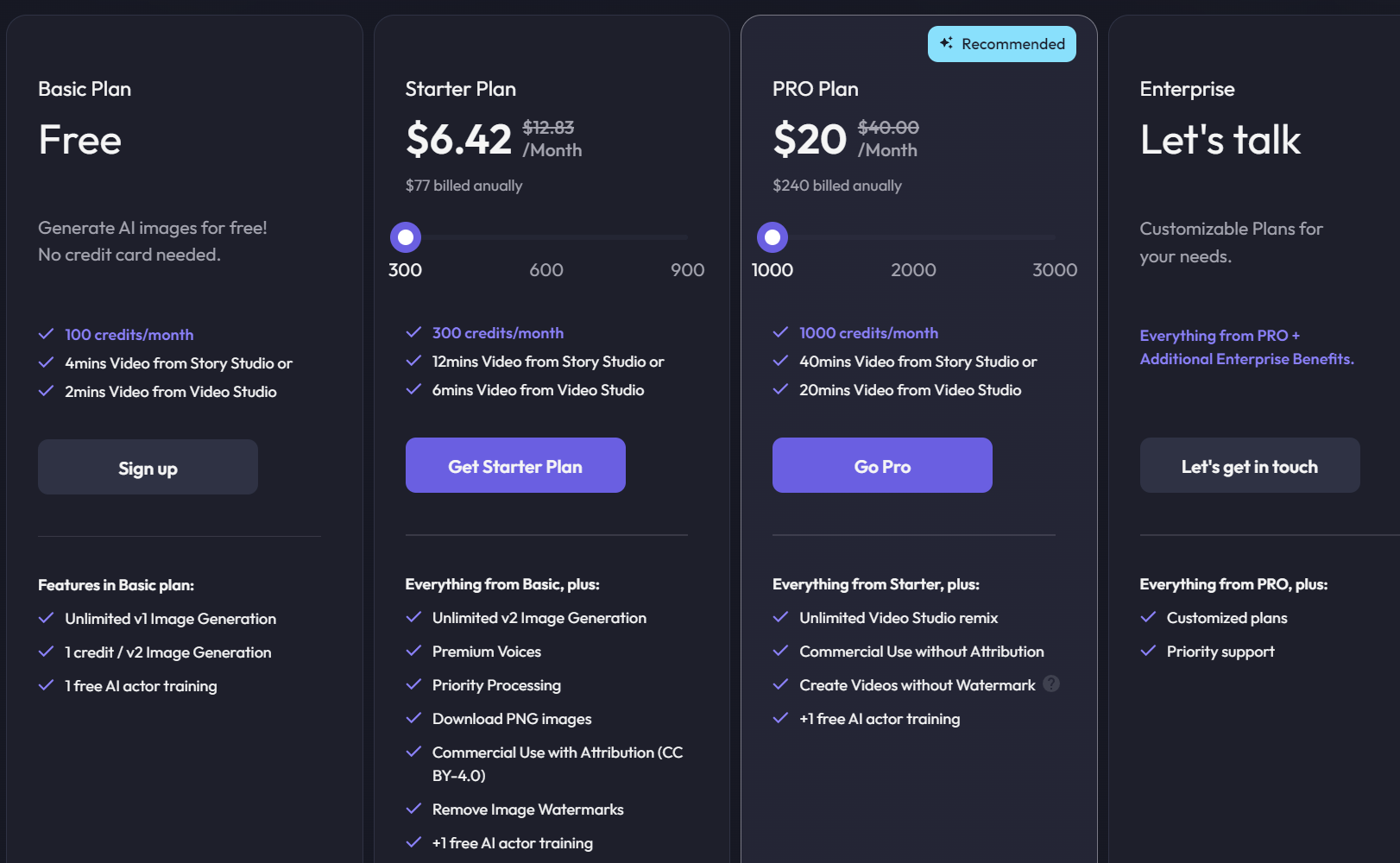
Task: Click checkmark beside Unlimited Video Studio remix
Action: pos(781,618)
